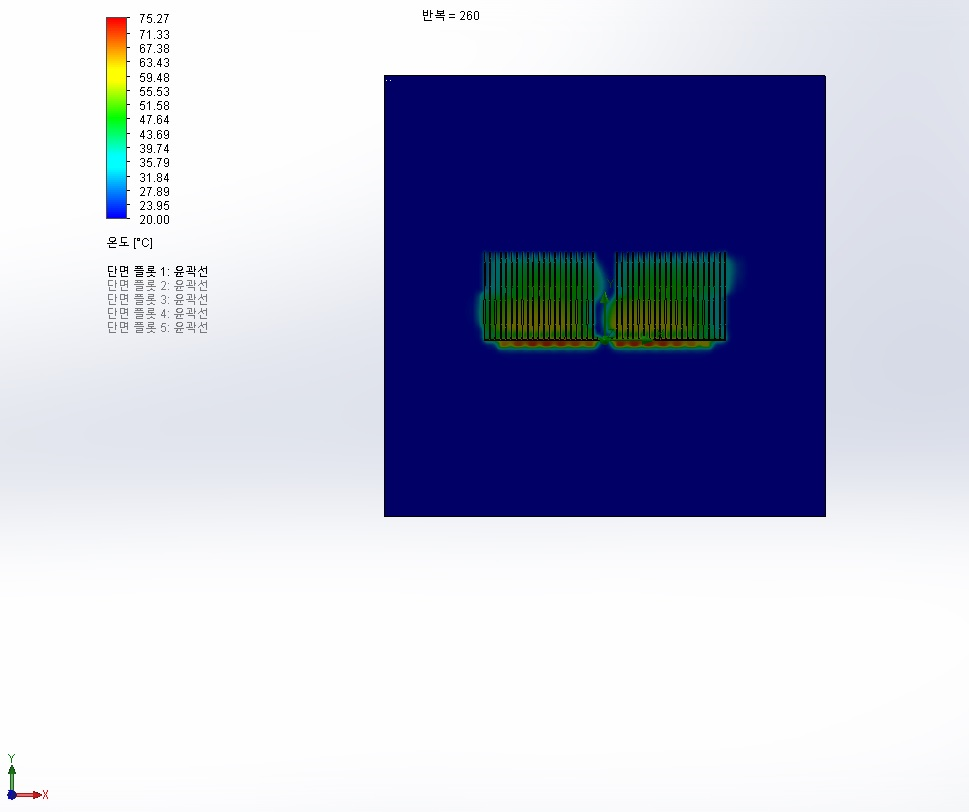Click legend value 47.64
Screen dimensions: 969x812
154,120
